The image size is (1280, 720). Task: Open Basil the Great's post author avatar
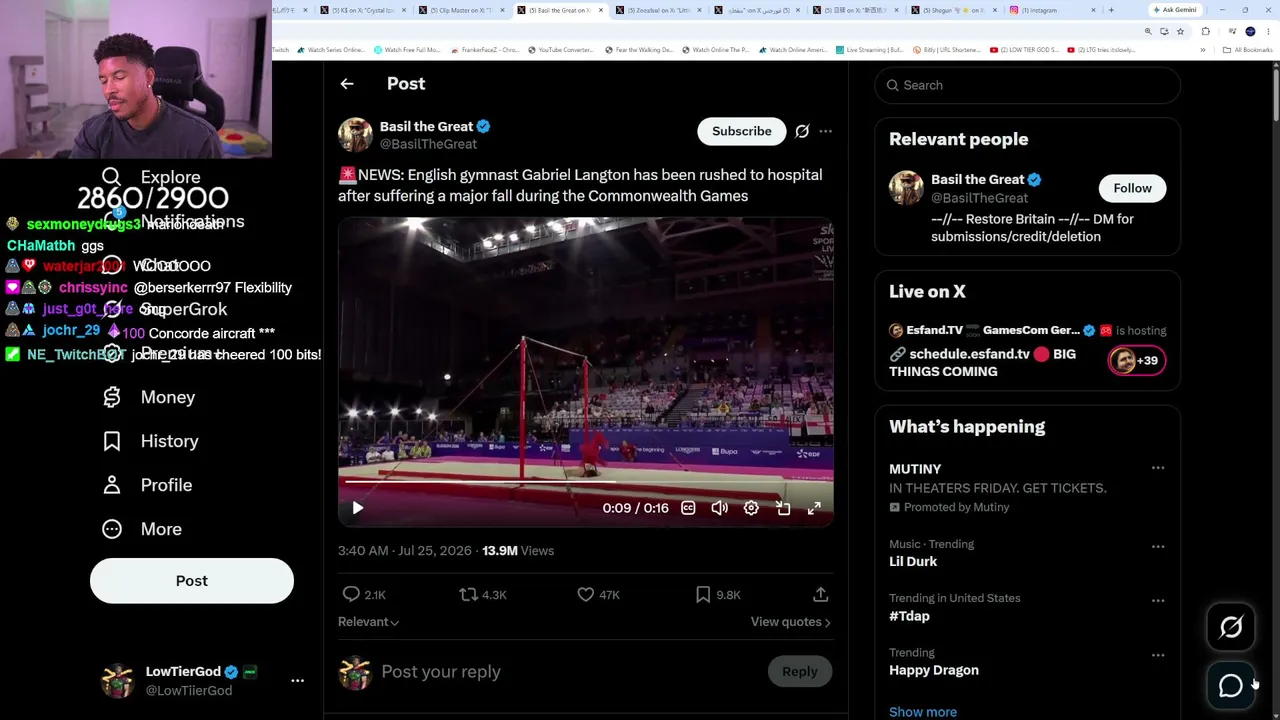[355, 135]
